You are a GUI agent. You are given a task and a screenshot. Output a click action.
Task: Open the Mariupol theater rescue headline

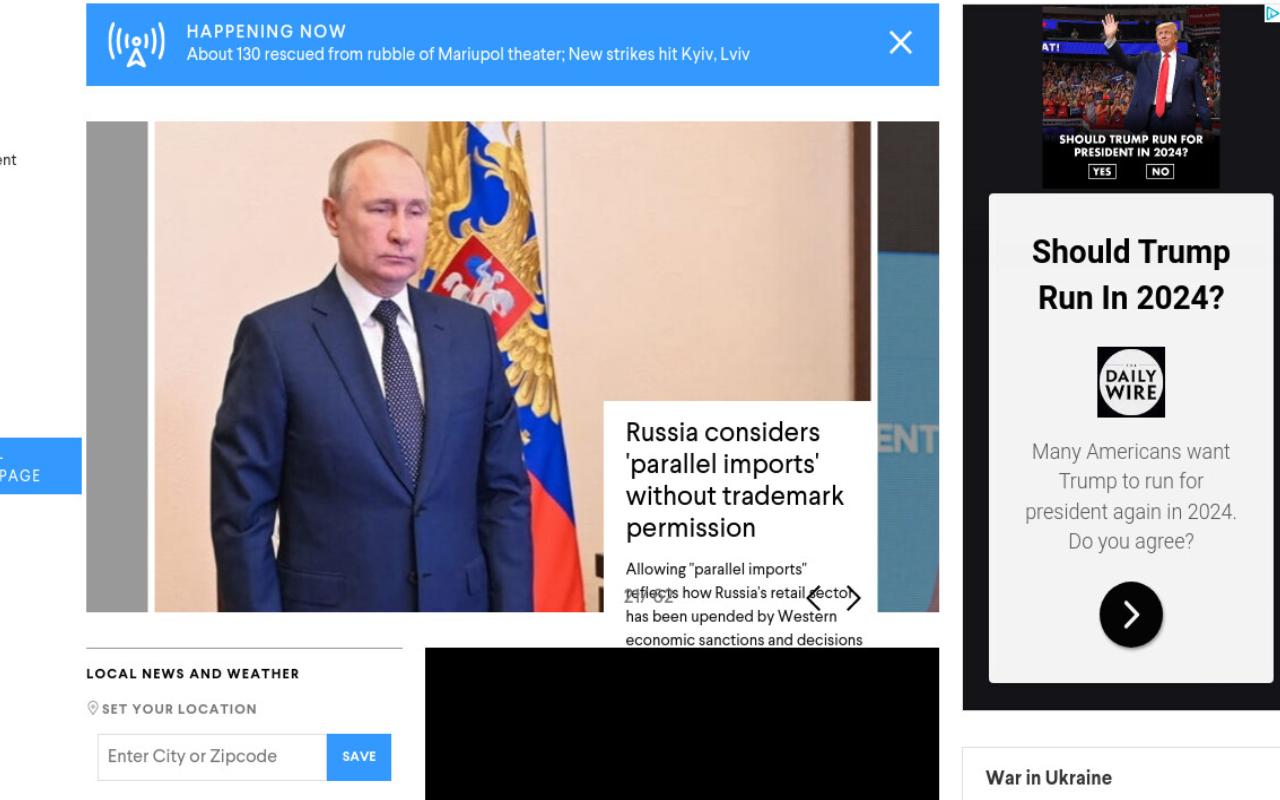pos(468,54)
